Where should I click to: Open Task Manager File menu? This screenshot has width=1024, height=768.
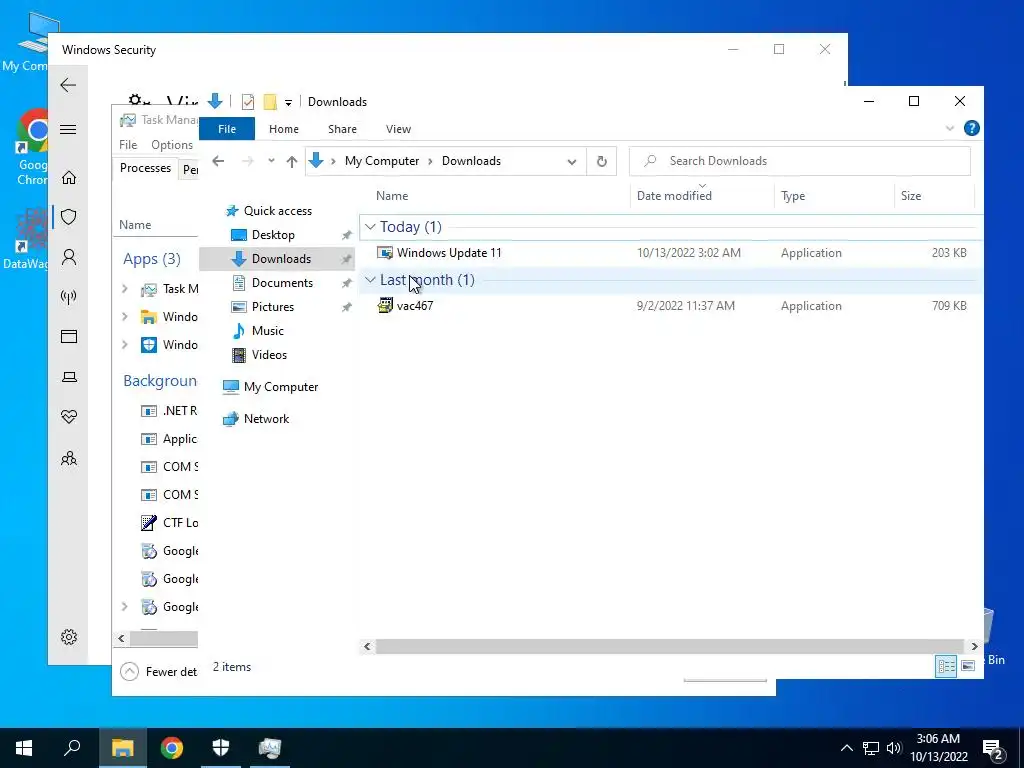[x=128, y=145]
